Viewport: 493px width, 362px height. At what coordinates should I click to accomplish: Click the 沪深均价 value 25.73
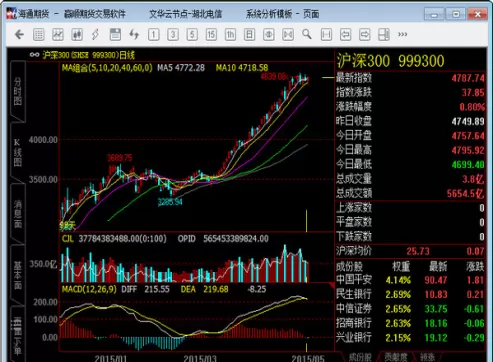[418, 251]
